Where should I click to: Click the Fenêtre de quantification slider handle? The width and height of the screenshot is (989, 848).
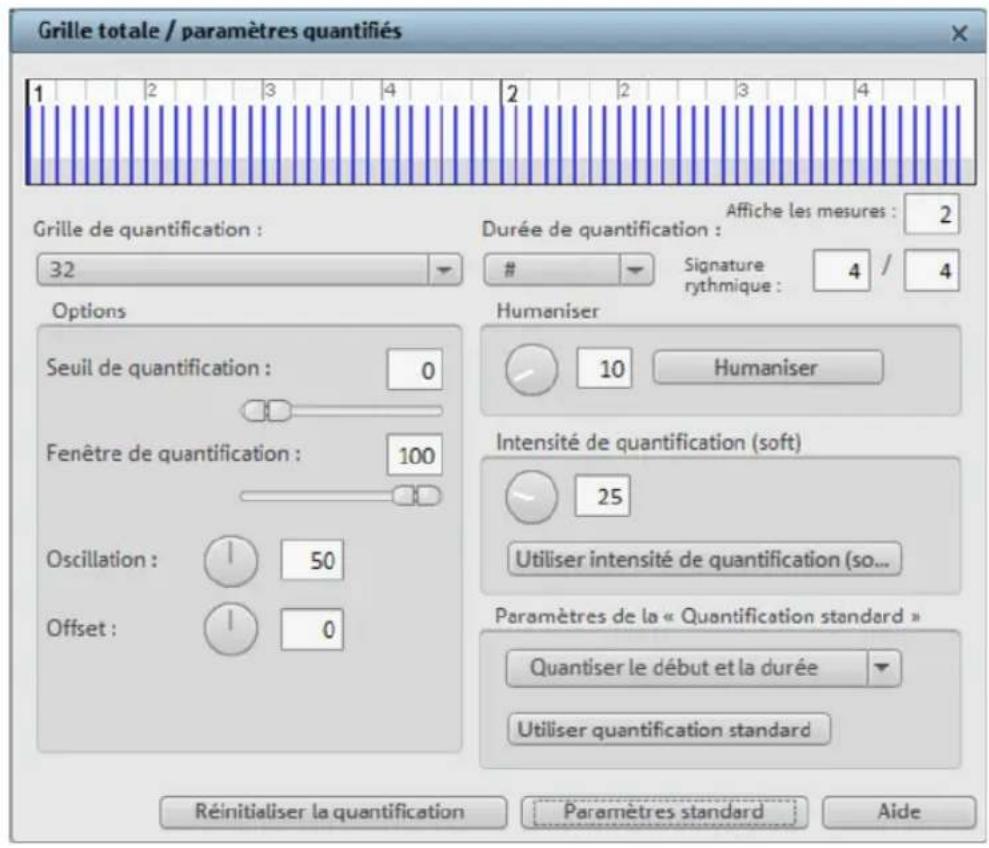(x=416, y=493)
